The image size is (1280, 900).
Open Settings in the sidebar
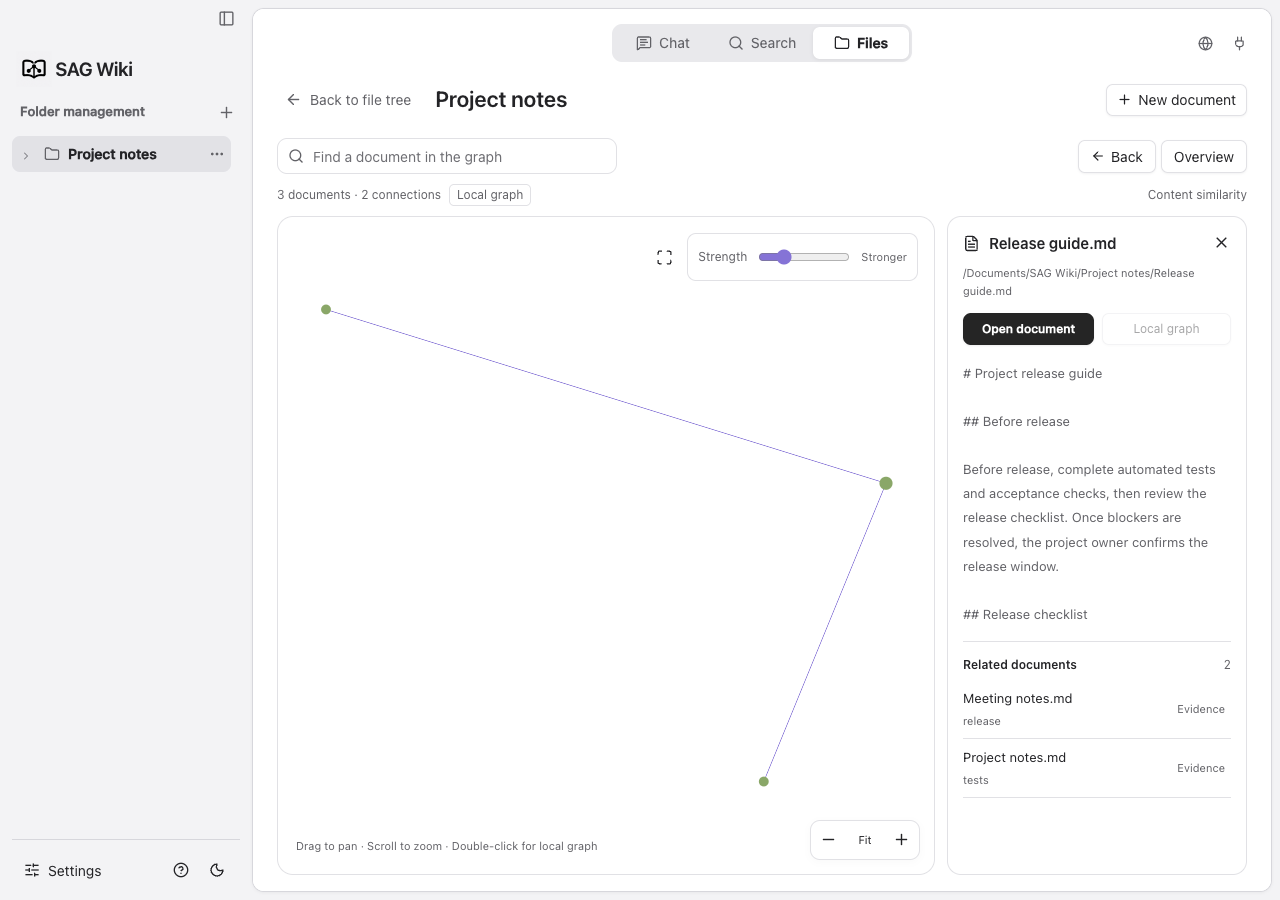(x=63, y=871)
